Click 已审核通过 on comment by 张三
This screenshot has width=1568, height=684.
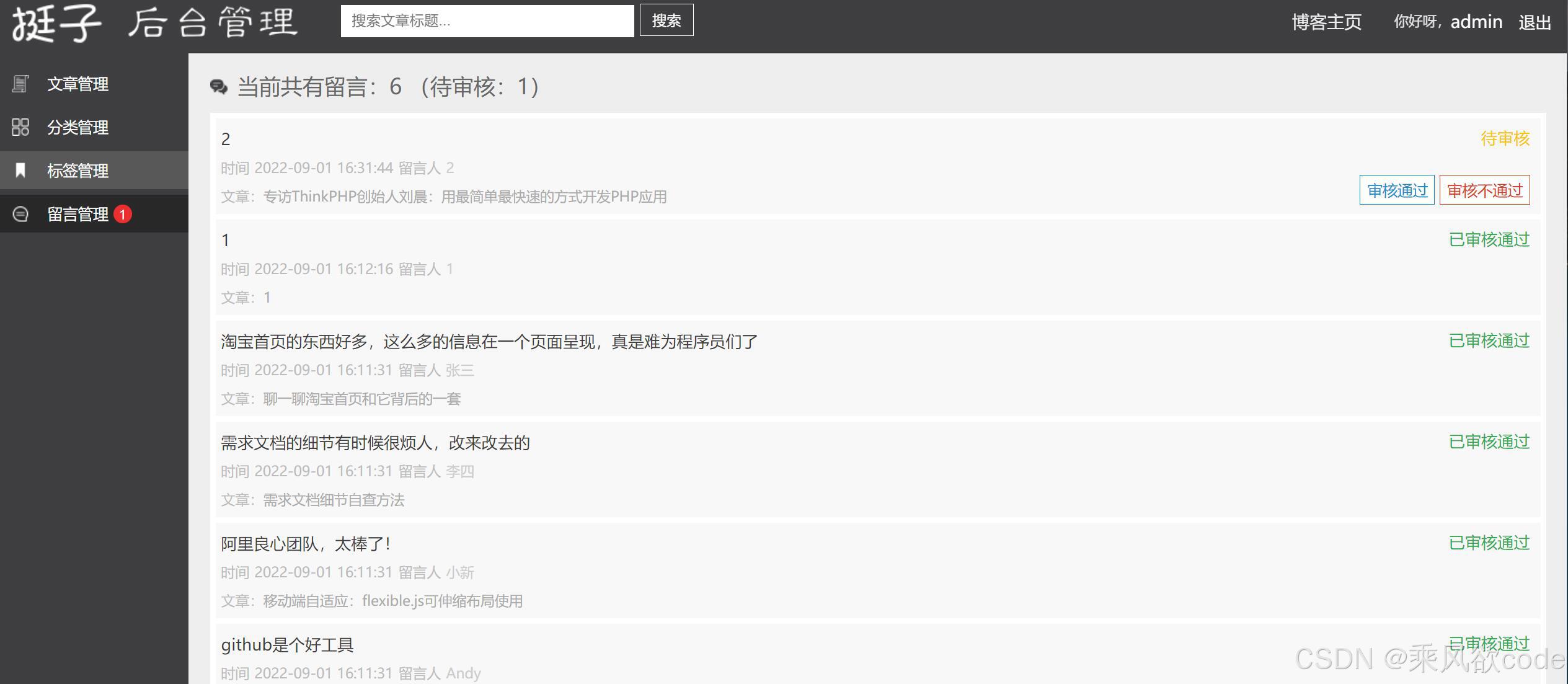[x=1489, y=340]
